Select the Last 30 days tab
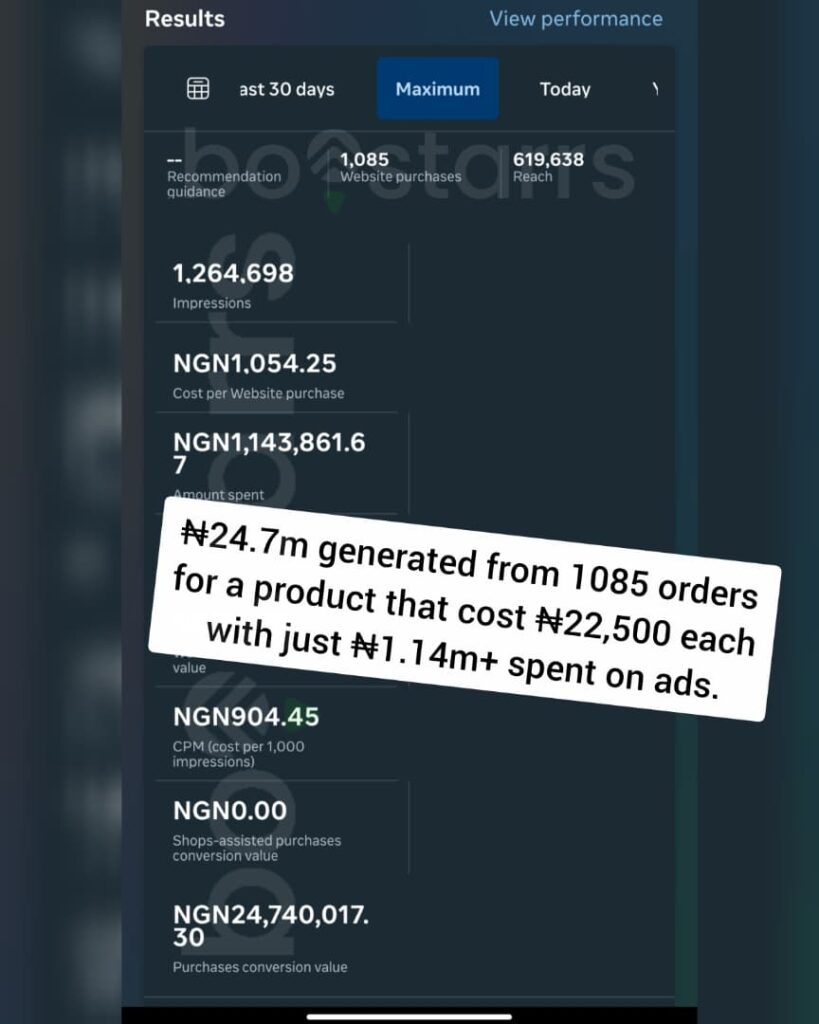 (x=286, y=89)
